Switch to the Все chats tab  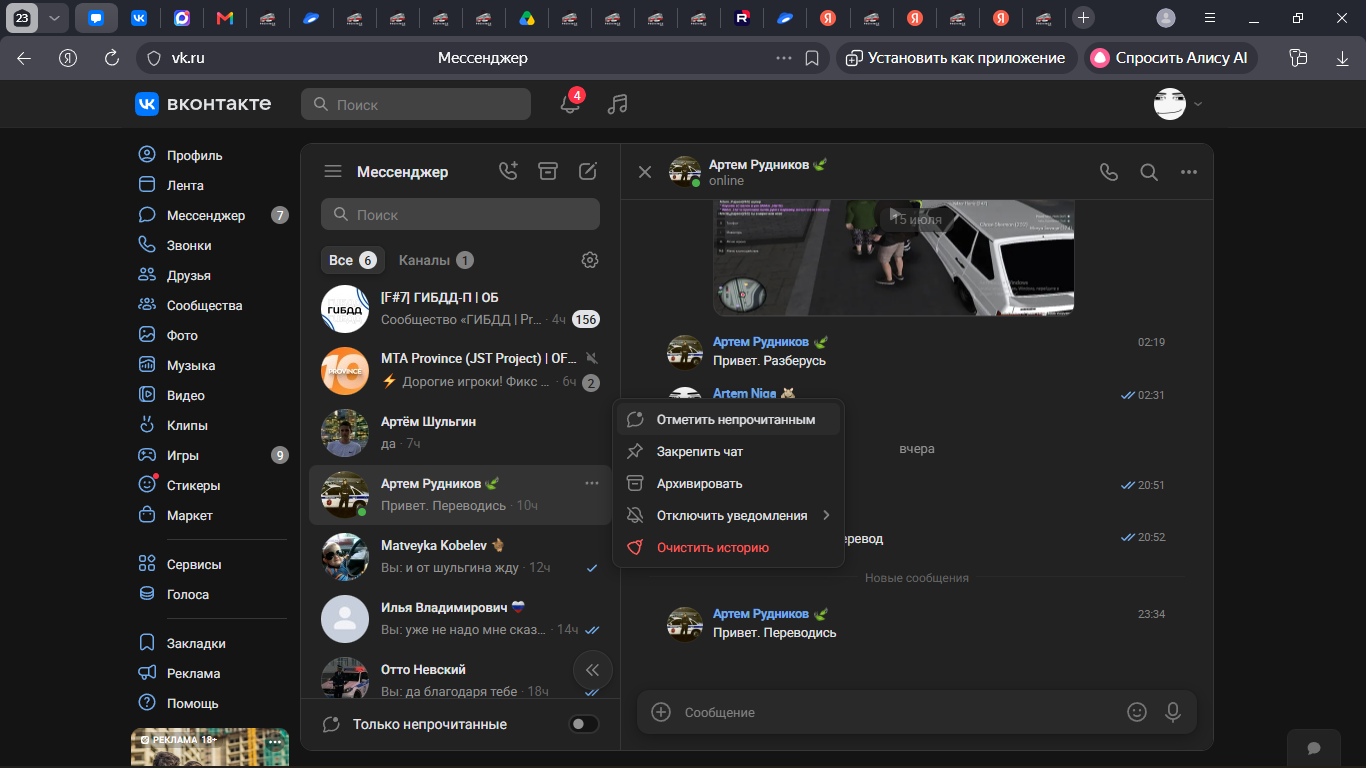click(x=352, y=260)
